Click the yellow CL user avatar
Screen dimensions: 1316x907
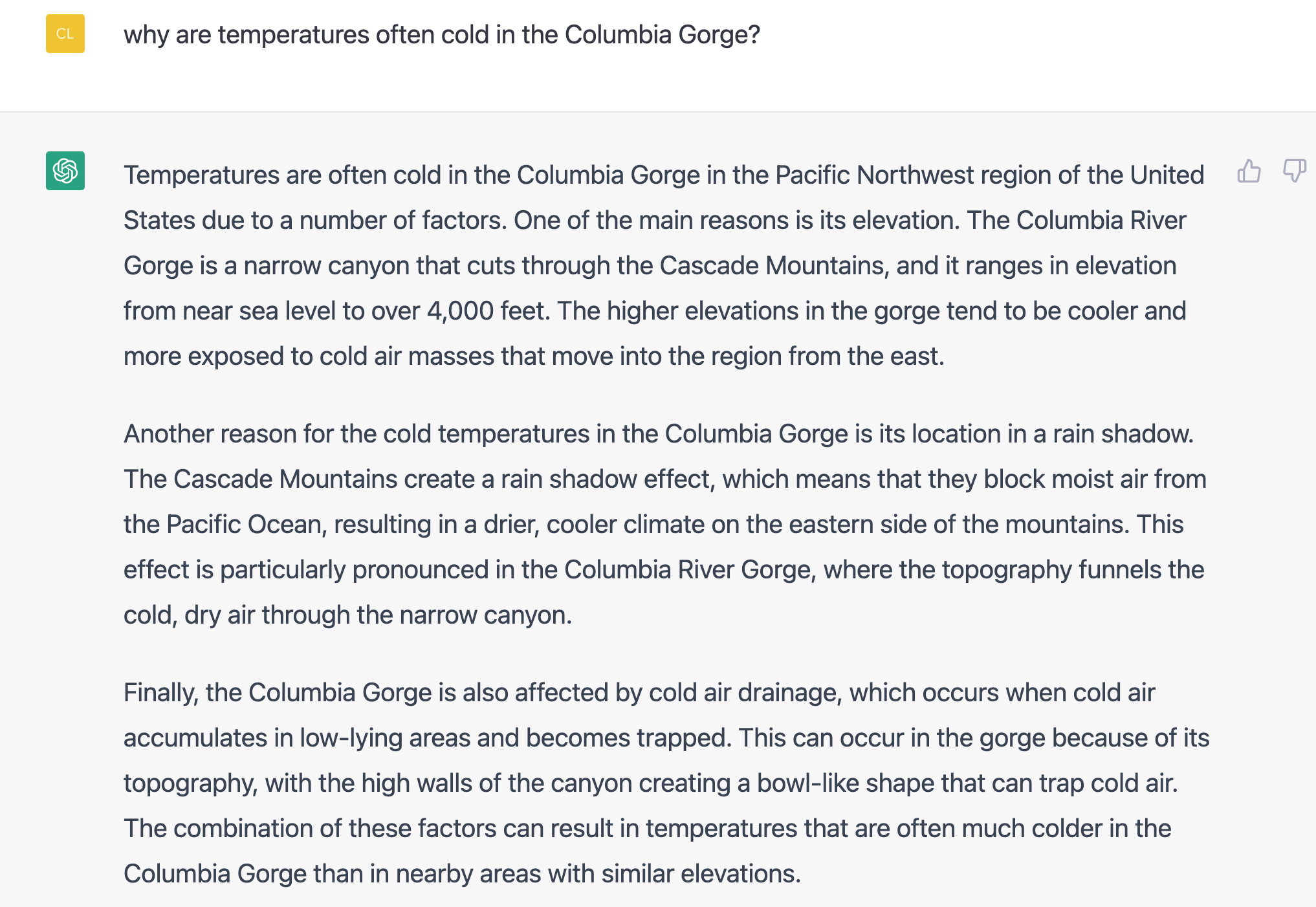(x=65, y=34)
